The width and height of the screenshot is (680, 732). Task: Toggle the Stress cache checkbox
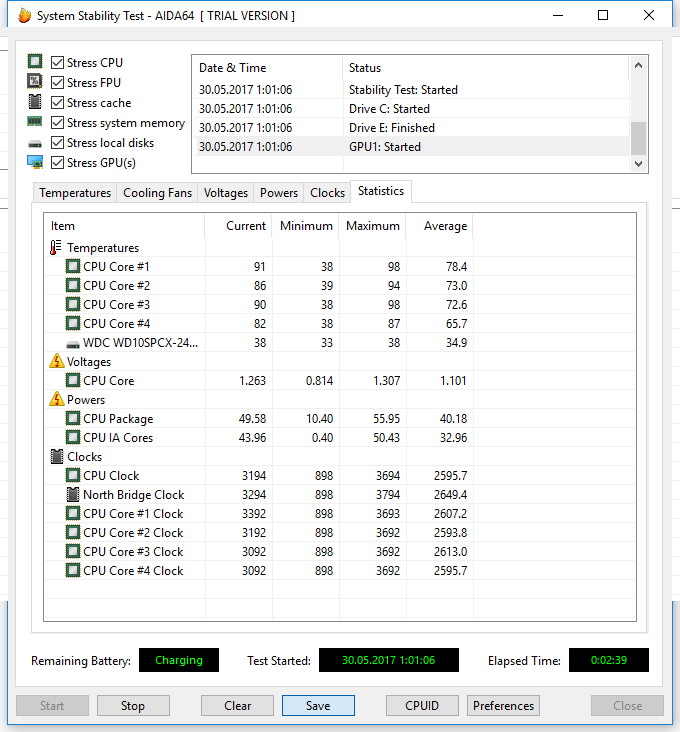tap(57, 103)
